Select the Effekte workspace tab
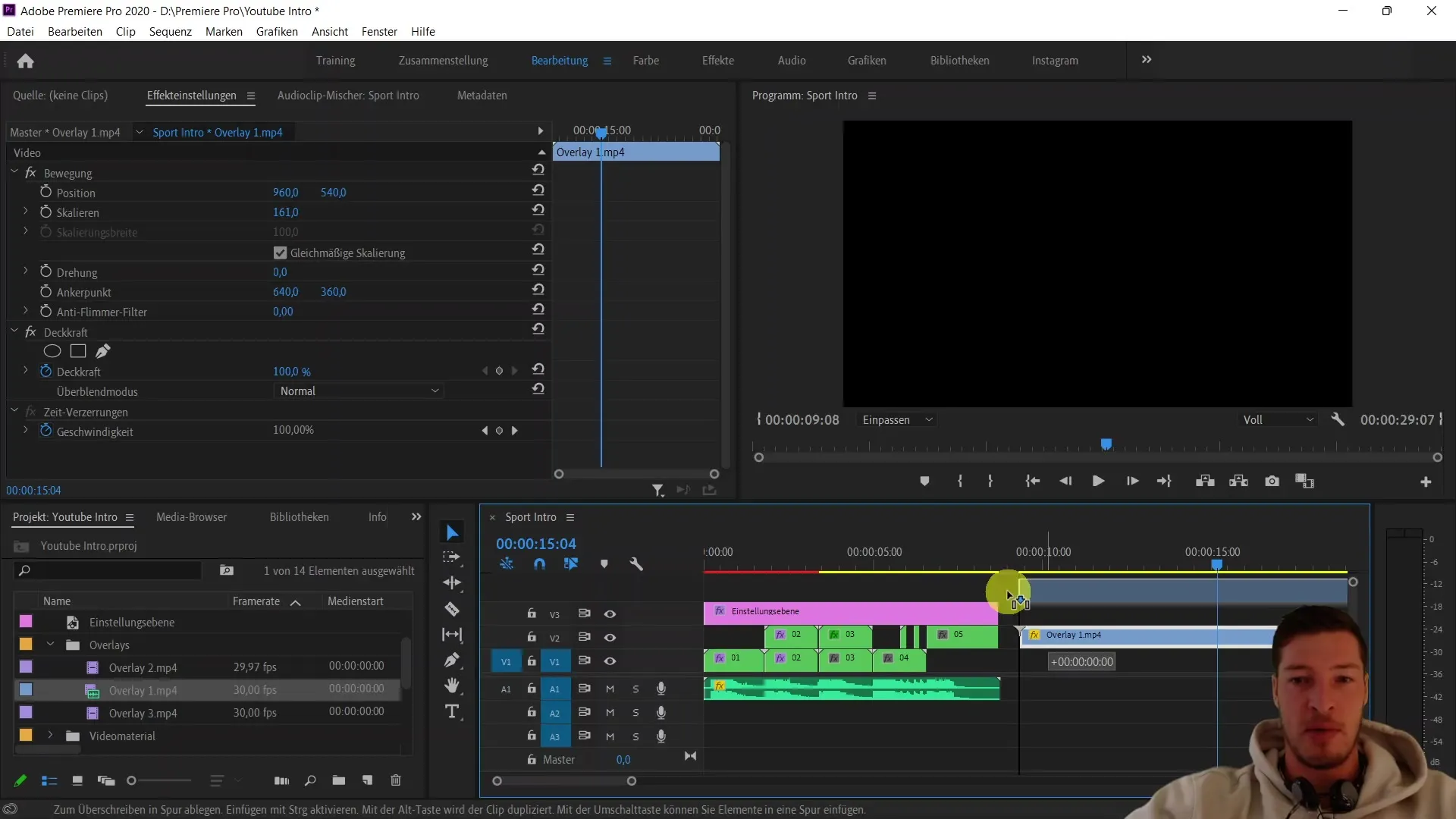 [717, 60]
